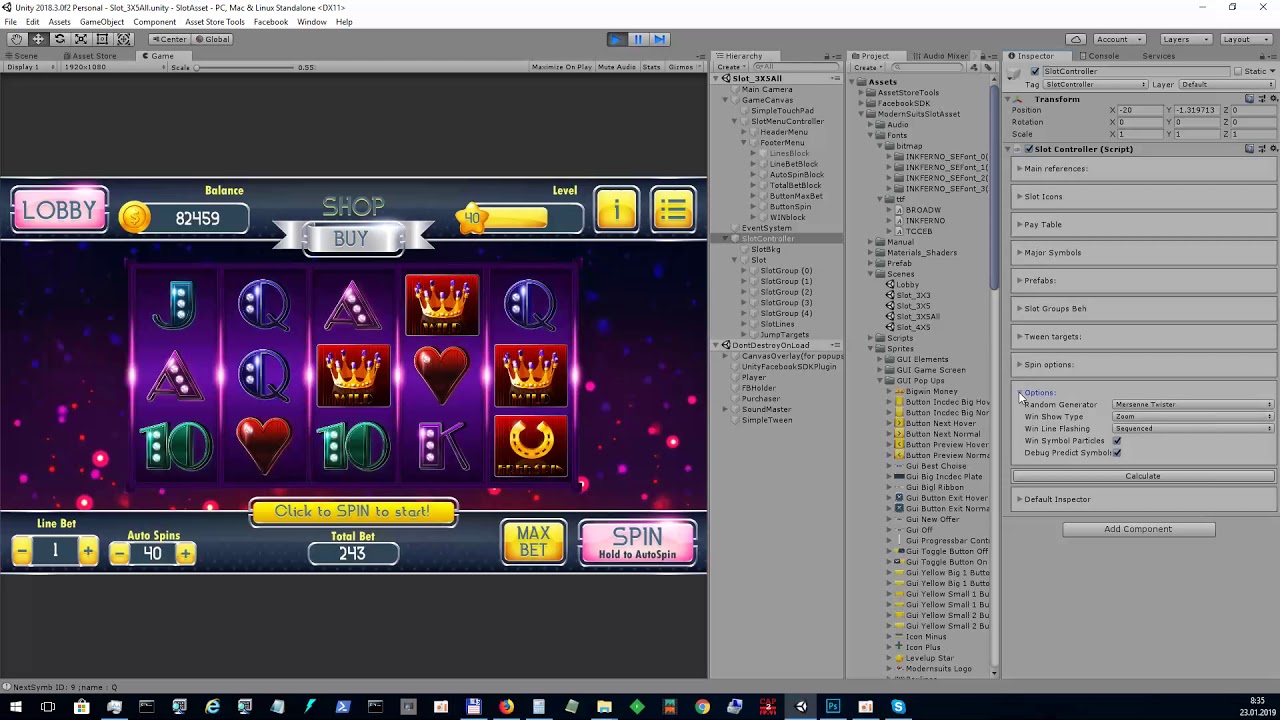Open the Window menu
1280x720 pixels.
(x=311, y=22)
